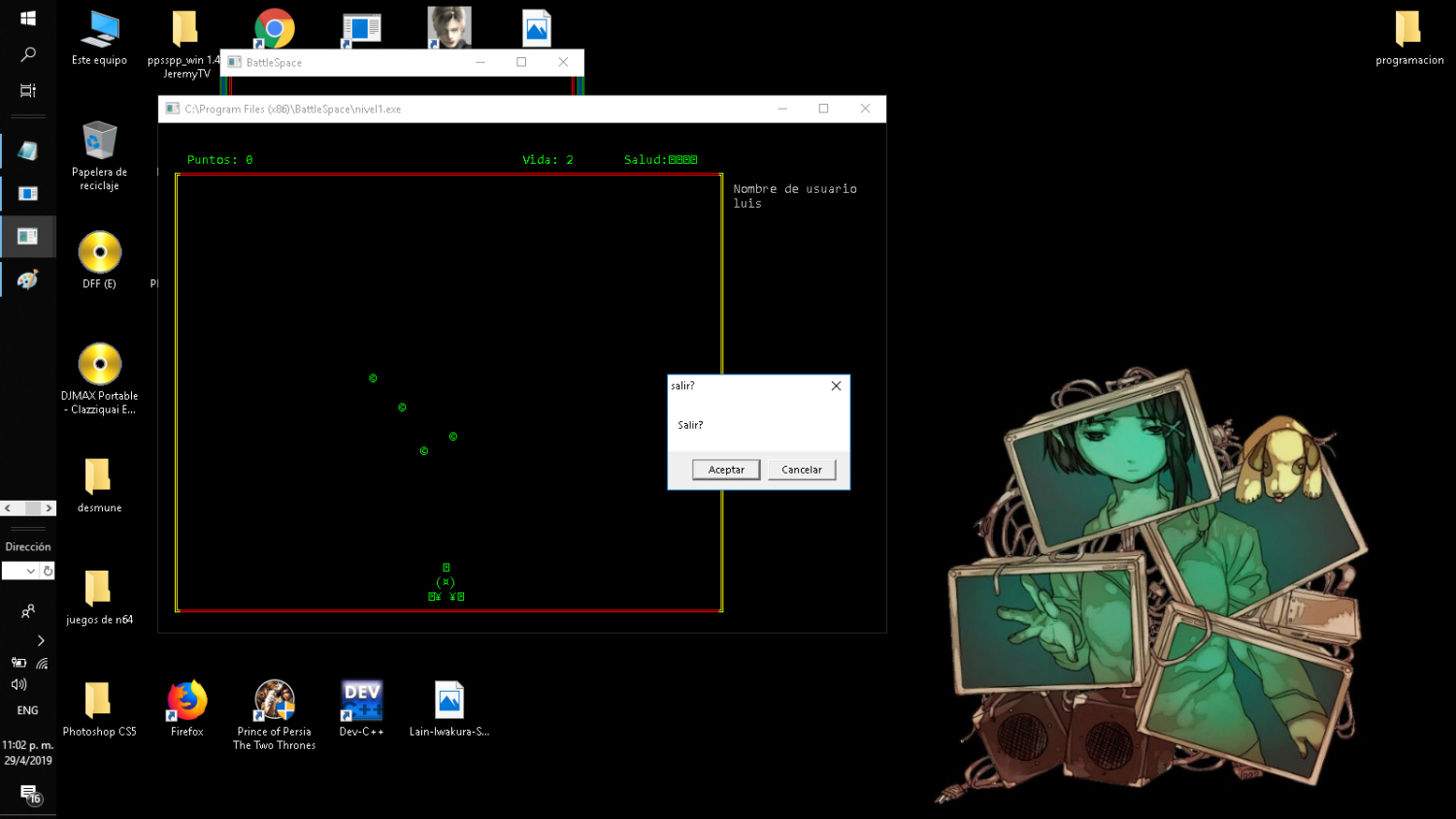Click the nivel1.exe console title bar icon
The height and width of the screenshot is (819, 1456).
pos(172,109)
